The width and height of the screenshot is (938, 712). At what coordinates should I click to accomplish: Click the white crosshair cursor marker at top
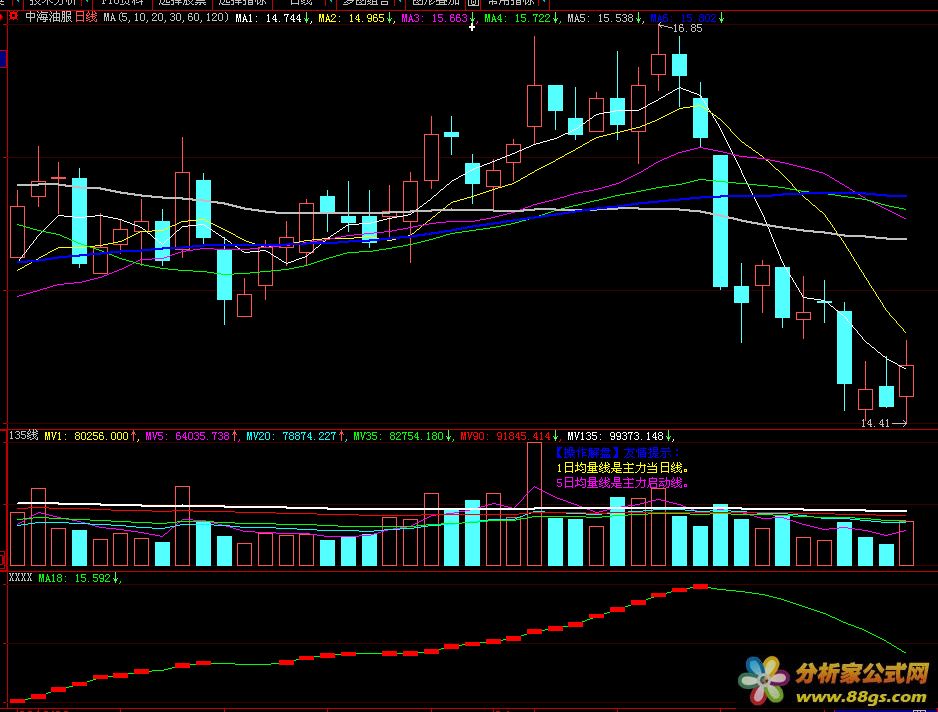pos(472,27)
